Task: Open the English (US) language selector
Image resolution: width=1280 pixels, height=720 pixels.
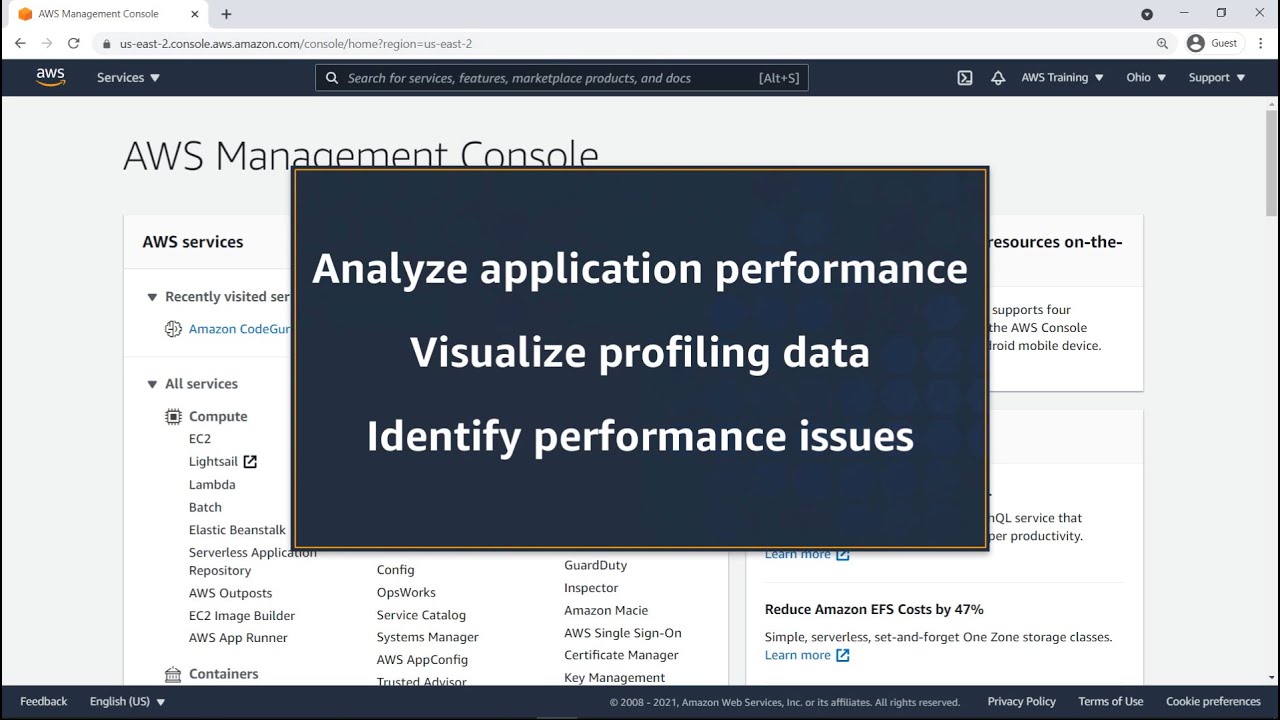Action: [127, 702]
